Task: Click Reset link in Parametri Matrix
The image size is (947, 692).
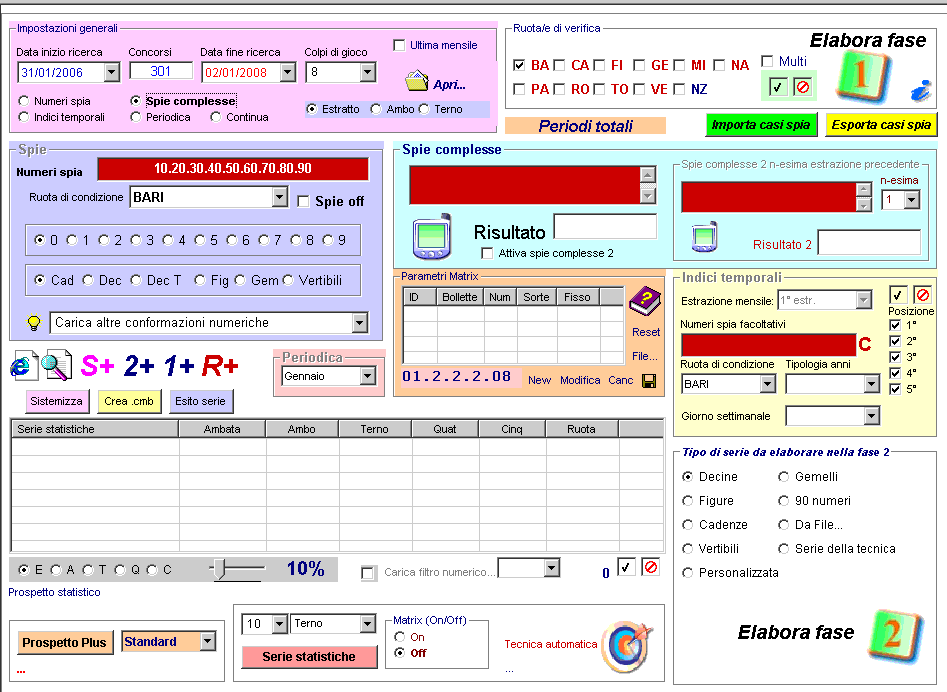Action: tap(646, 332)
